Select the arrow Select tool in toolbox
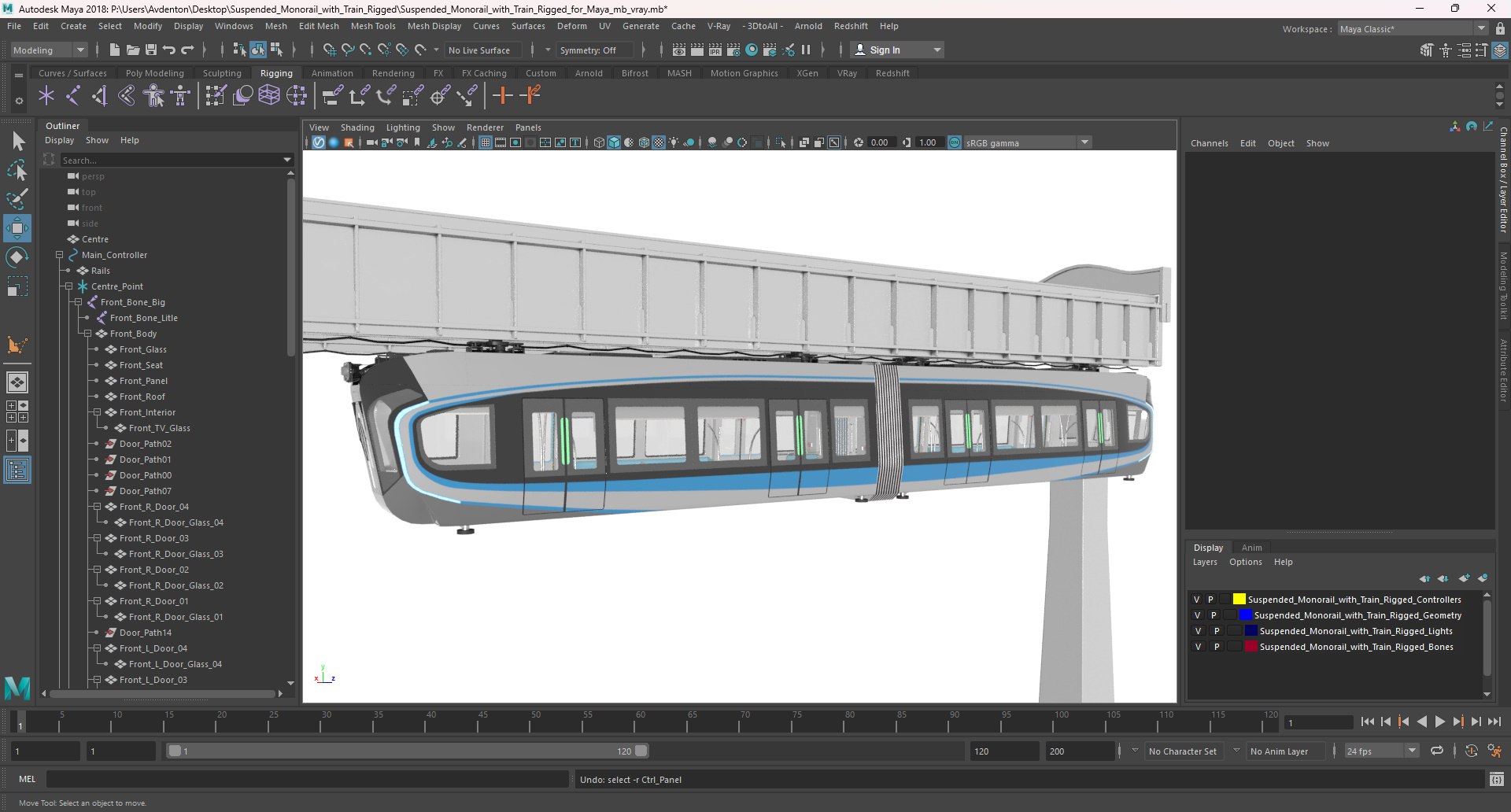The image size is (1511, 812). pos(18,142)
